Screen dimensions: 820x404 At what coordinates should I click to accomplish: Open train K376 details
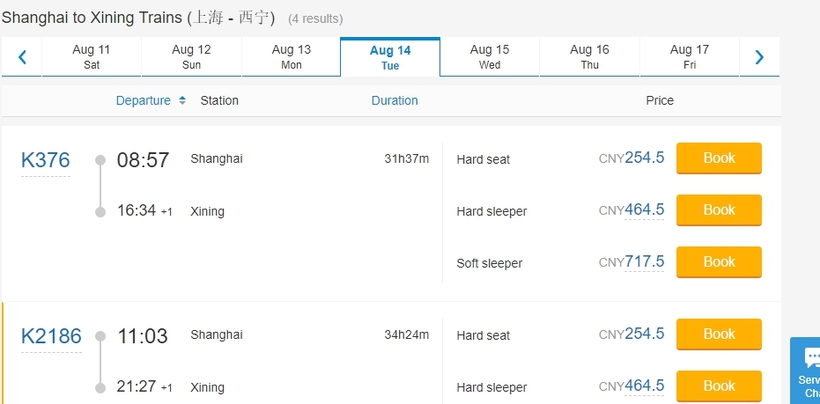(45, 160)
